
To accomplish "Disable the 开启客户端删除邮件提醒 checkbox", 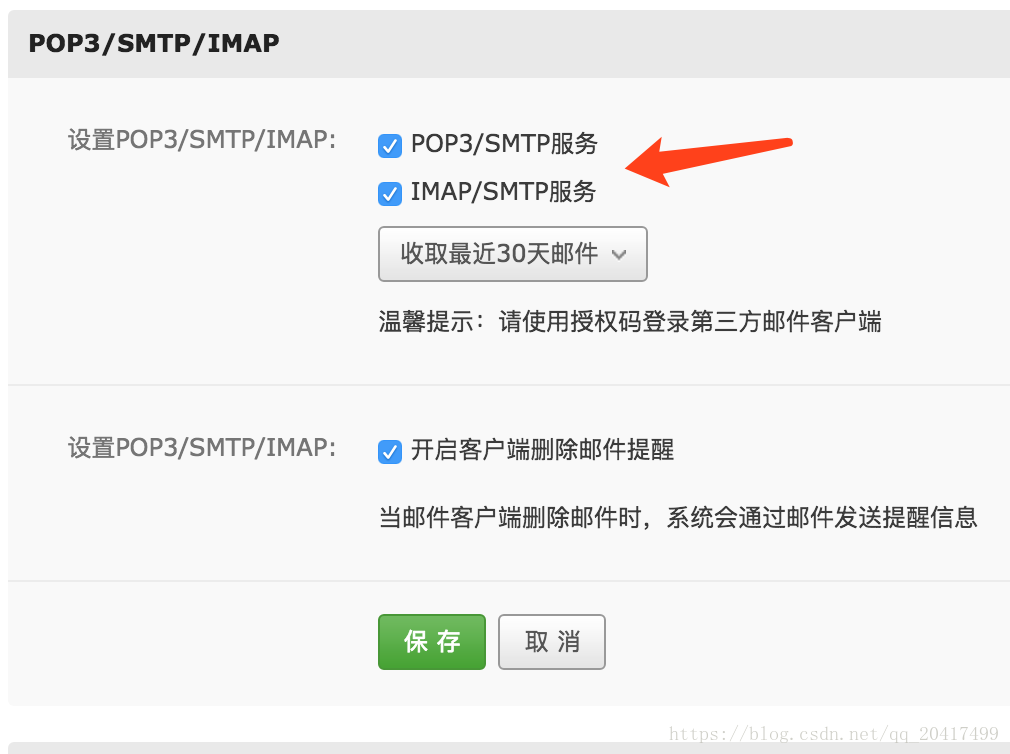I will tap(390, 451).
